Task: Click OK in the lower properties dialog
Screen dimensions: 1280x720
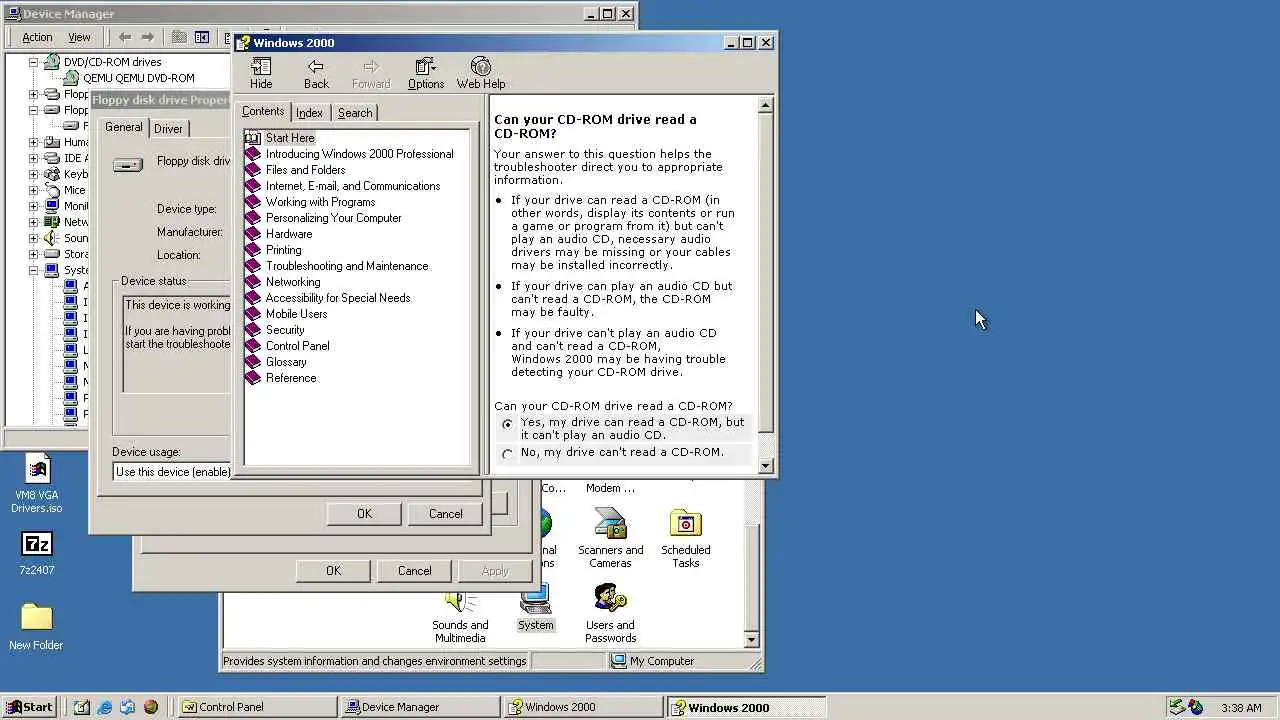Action: point(333,571)
